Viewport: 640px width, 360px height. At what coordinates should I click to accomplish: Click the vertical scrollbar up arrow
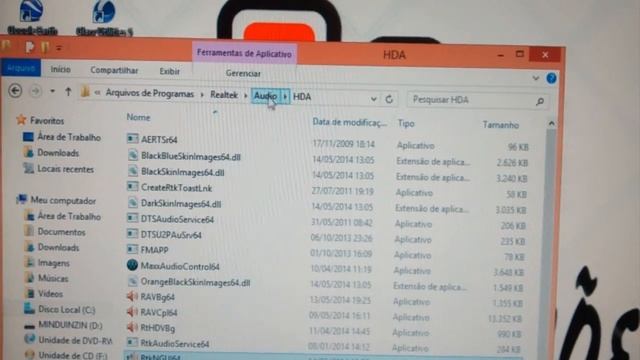[551, 123]
